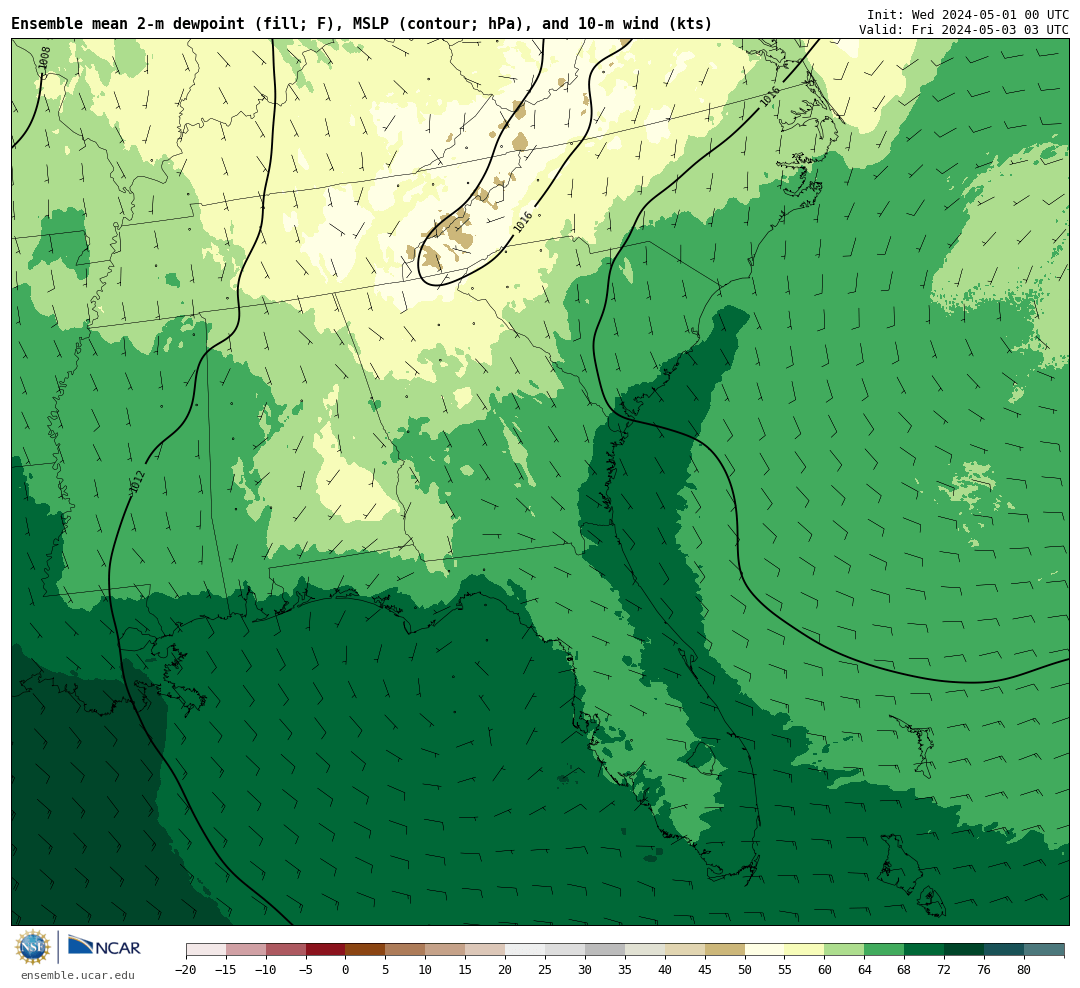Viewport: 1080px width, 988px height.
Task: Pick the gray swatch between 30 and 35
Action: pyautogui.click(x=605, y=950)
